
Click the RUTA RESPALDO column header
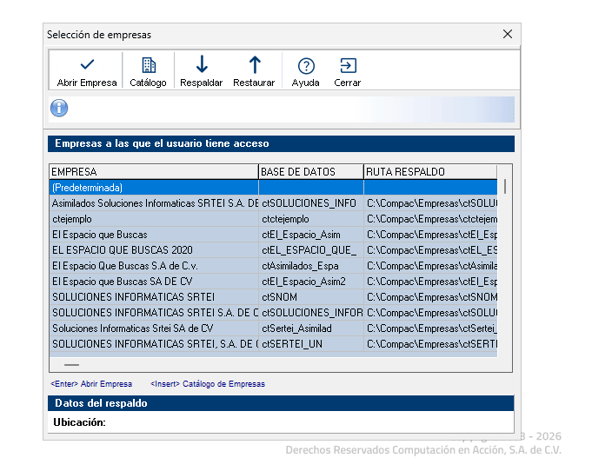click(x=430, y=172)
